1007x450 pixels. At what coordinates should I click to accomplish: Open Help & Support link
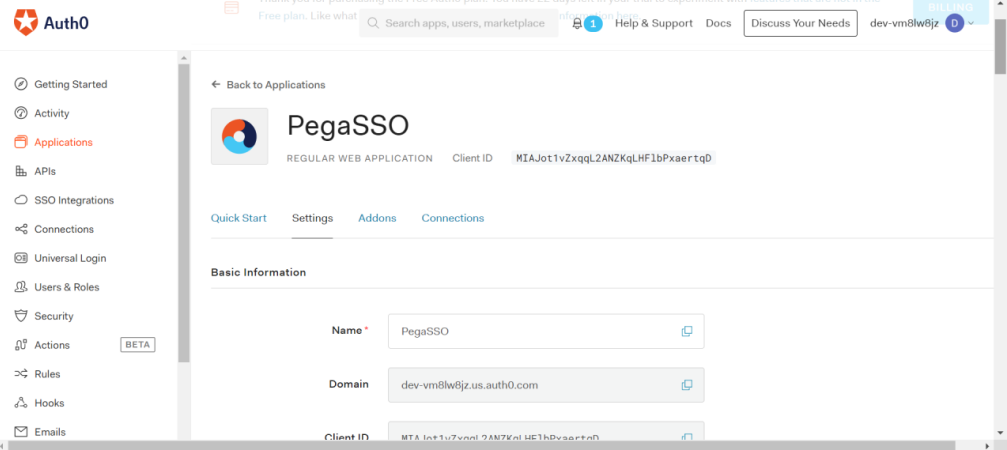pos(654,23)
